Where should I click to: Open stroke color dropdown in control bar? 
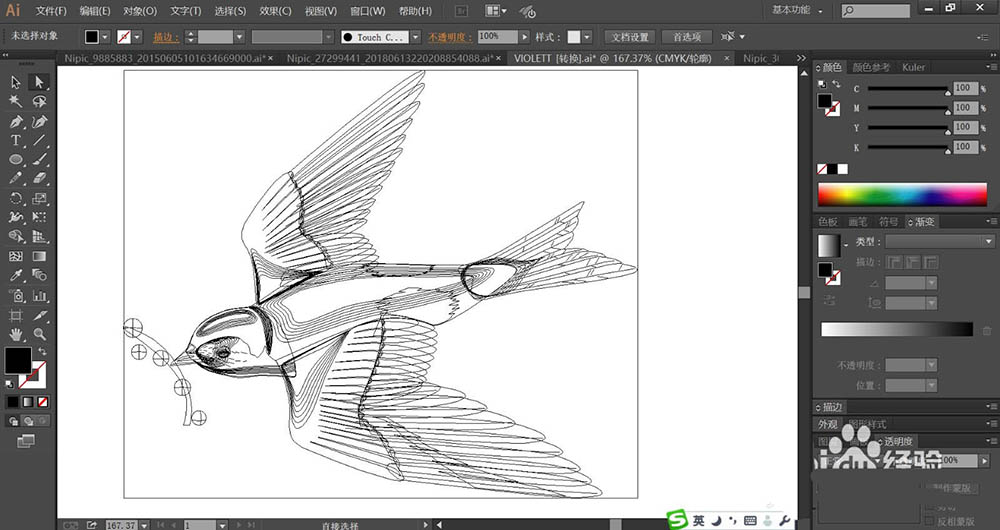[x=137, y=37]
